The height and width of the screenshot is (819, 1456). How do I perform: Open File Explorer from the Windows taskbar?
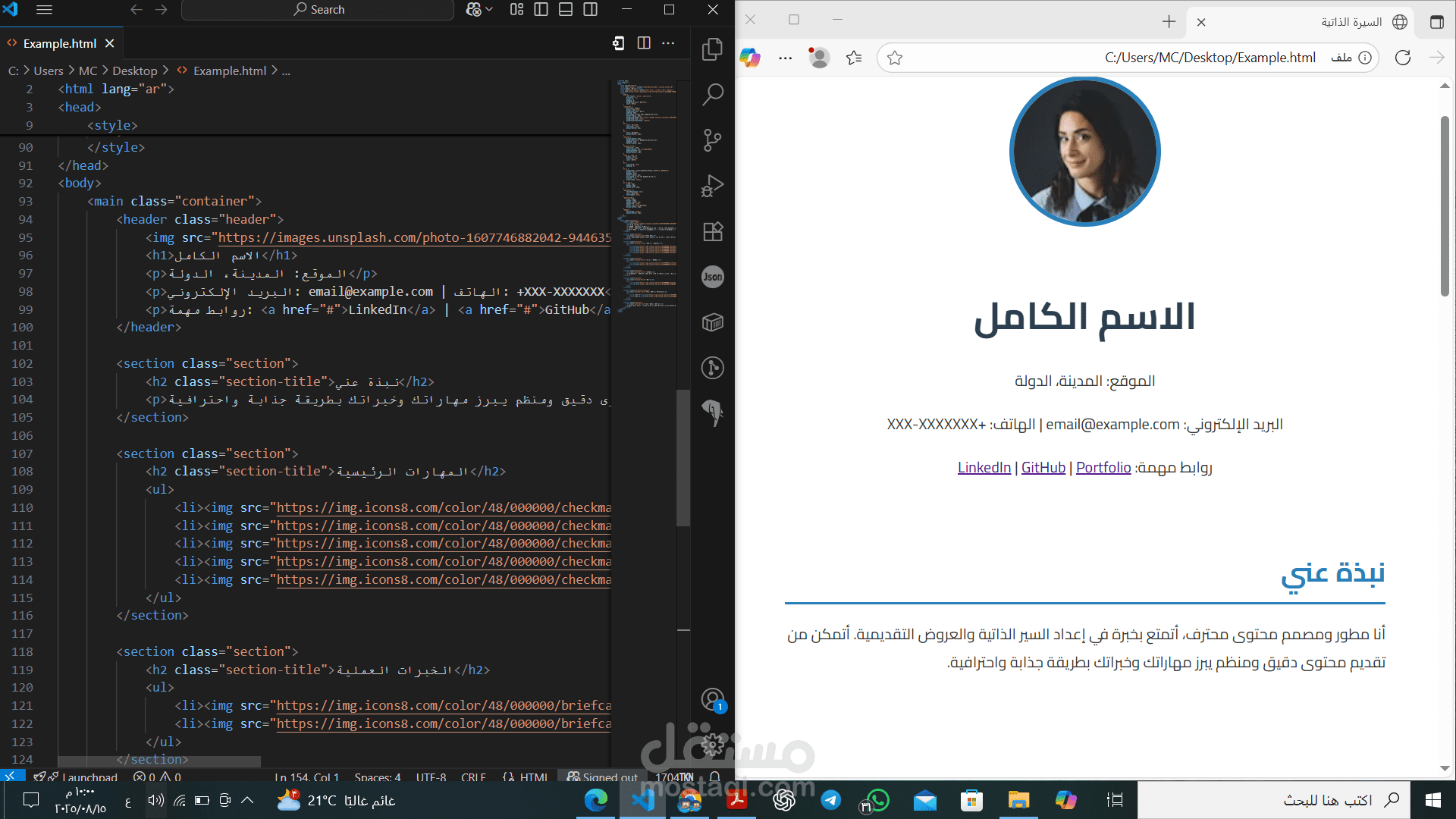pyautogui.click(x=1018, y=800)
